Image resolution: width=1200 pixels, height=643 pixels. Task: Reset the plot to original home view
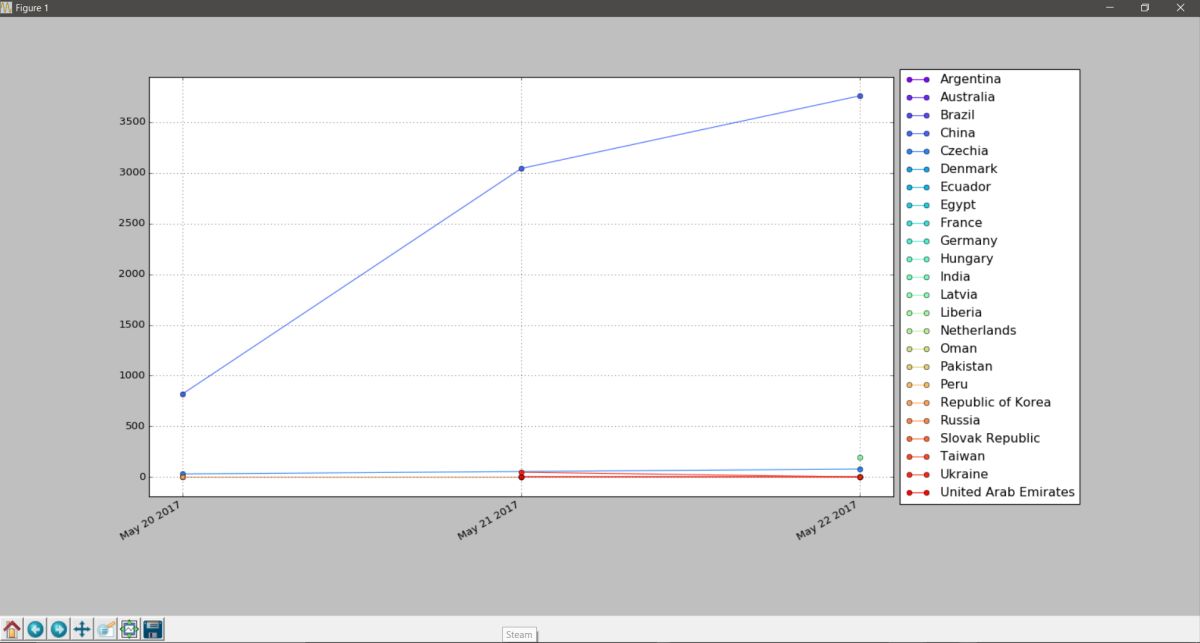coord(12,629)
